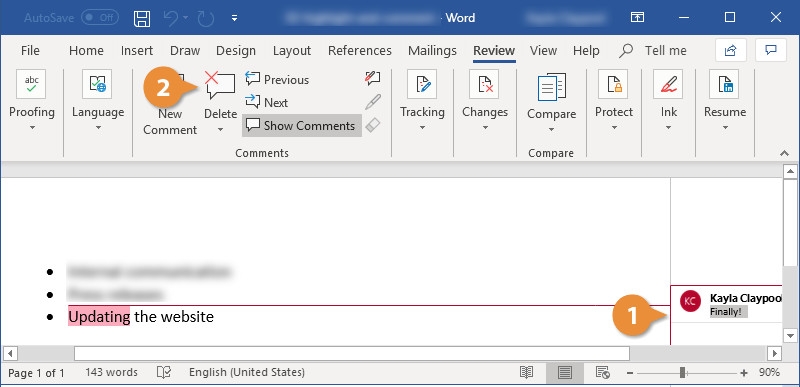Screen dimensions: 800x387
Task: Switch to the Home tab
Action: pyautogui.click(x=86, y=50)
